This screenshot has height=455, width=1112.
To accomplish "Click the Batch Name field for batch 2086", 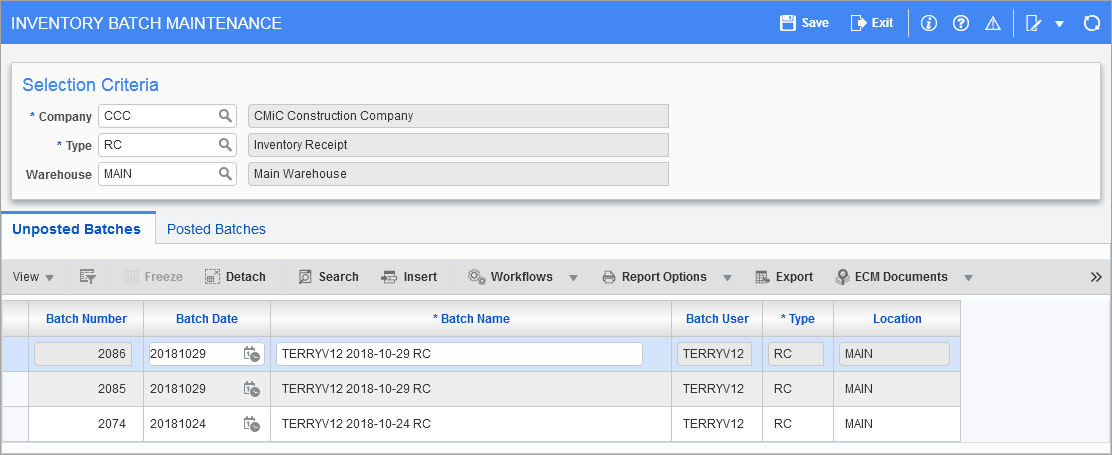I will click(459, 354).
